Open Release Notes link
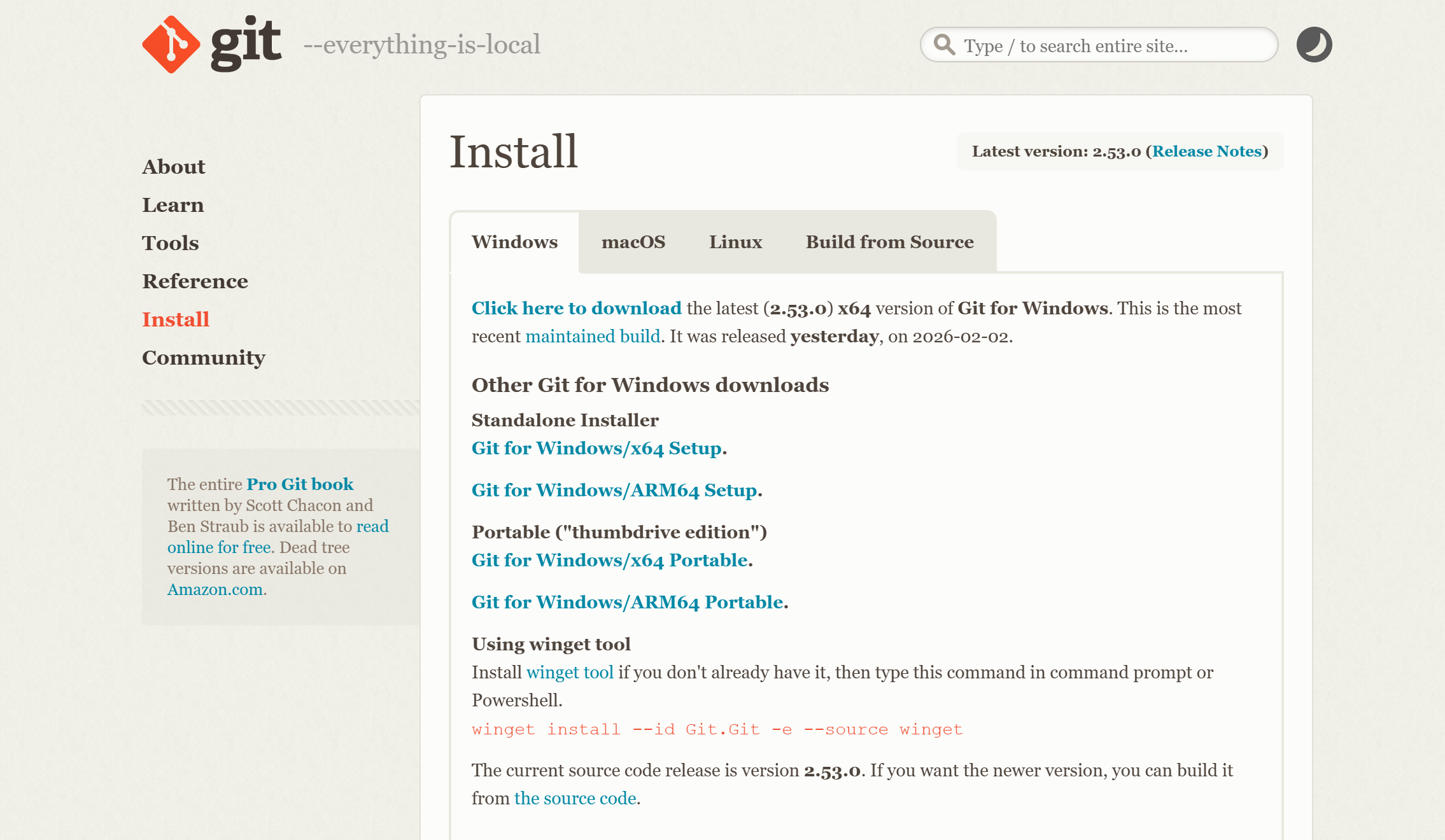1445x840 pixels. pyautogui.click(x=1207, y=151)
